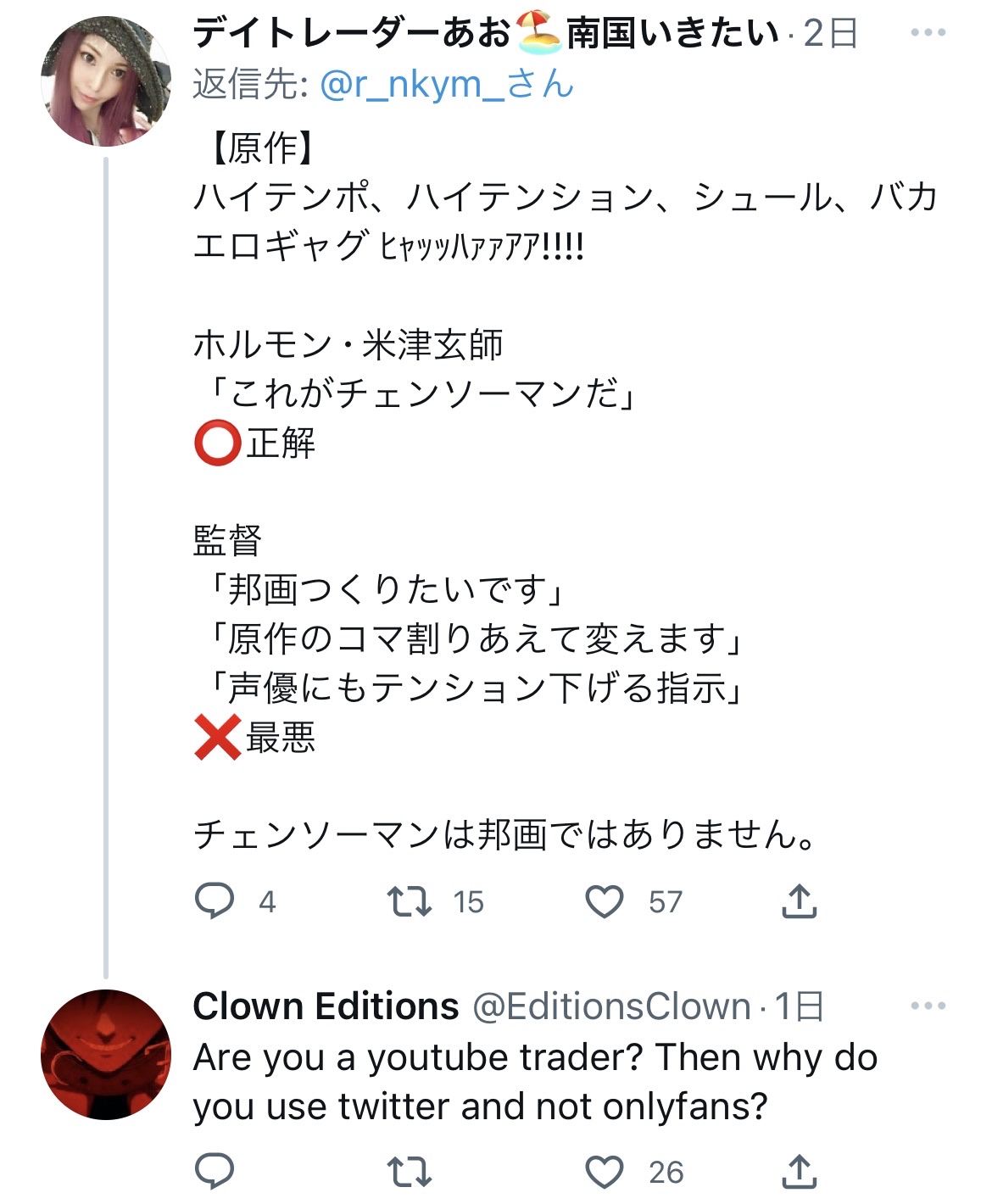Screen dimensions: 992x1204
Task: Open more options for Clown Editions' tweet
Action: (x=928, y=1006)
